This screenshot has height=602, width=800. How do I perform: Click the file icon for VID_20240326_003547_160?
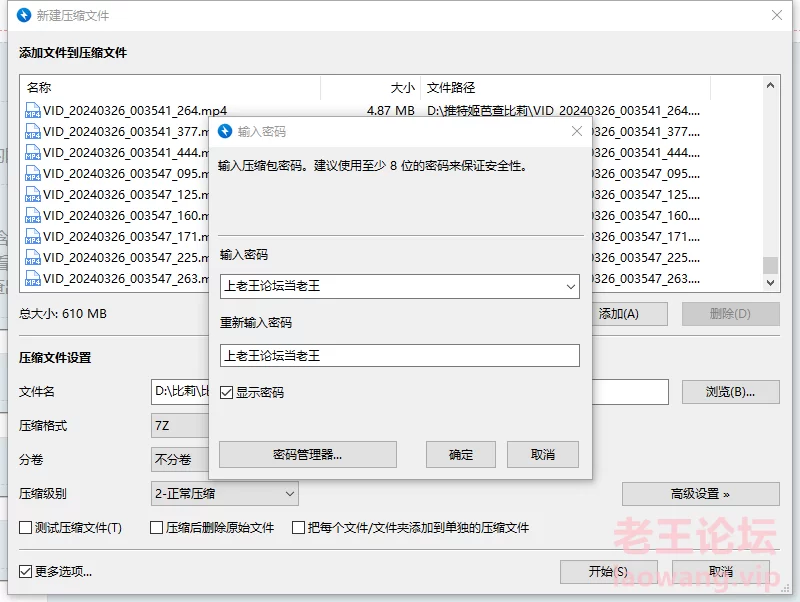[x=33, y=215]
